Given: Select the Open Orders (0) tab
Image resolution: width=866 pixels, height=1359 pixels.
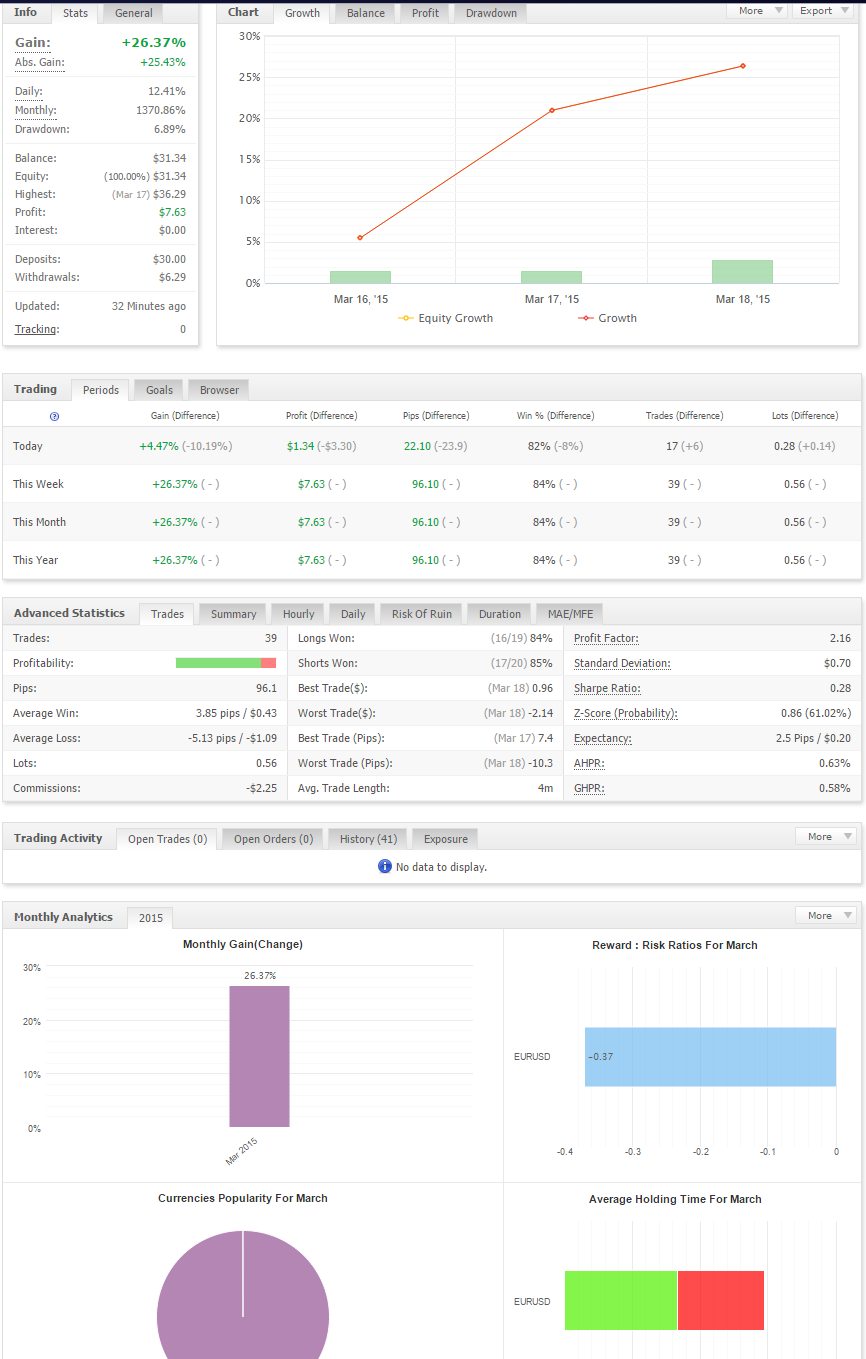Looking at the screenshot, I should [x=273, y=839].
